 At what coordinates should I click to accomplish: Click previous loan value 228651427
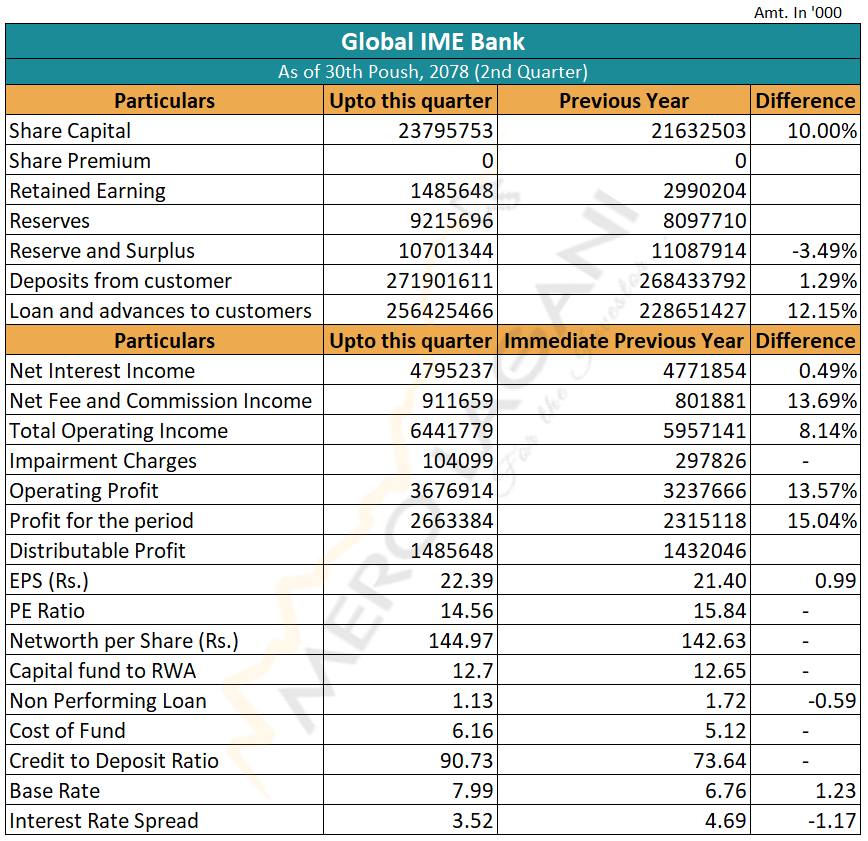693,311
